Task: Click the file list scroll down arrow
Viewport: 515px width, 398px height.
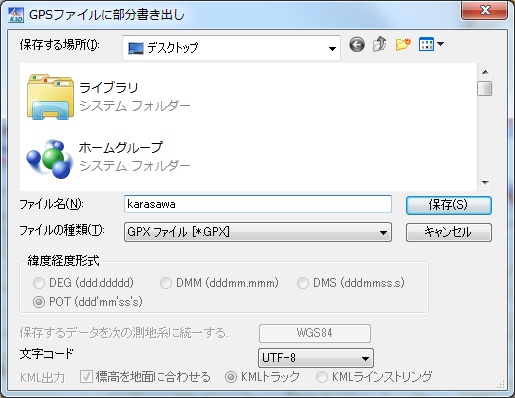Action: [485, 183]
